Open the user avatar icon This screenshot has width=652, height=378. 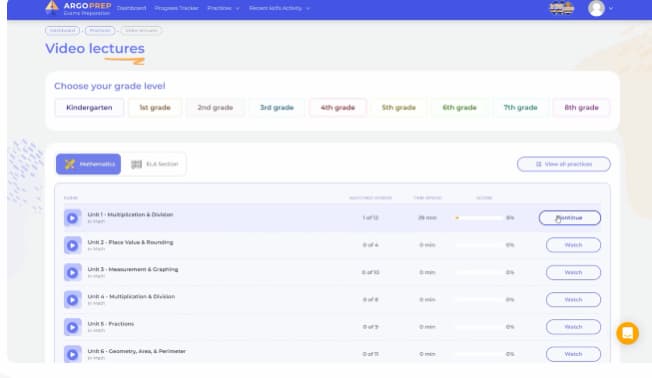coord(596,8)
